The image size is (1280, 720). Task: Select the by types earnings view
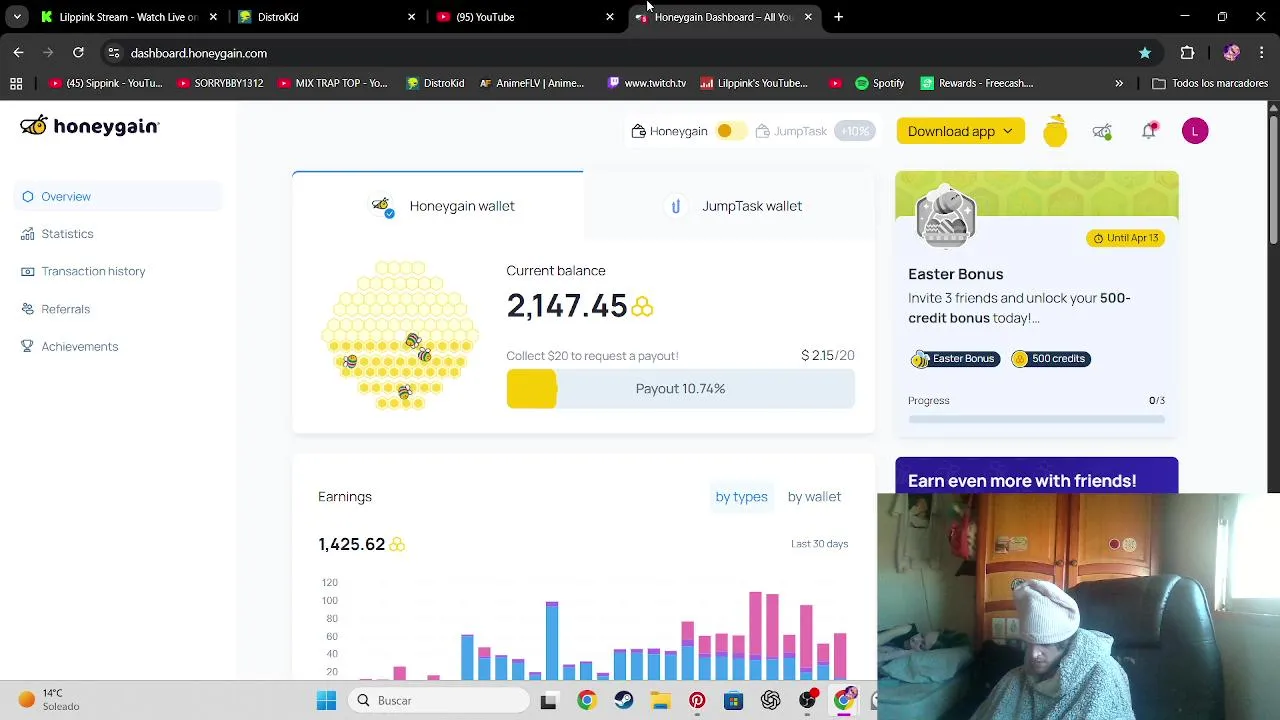coord(741,497)
